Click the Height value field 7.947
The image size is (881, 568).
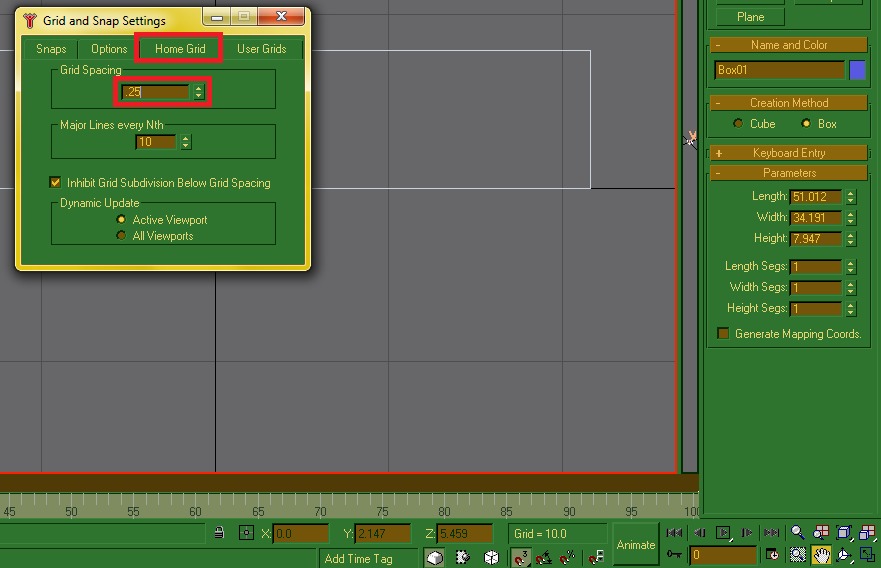pos(815,239)
